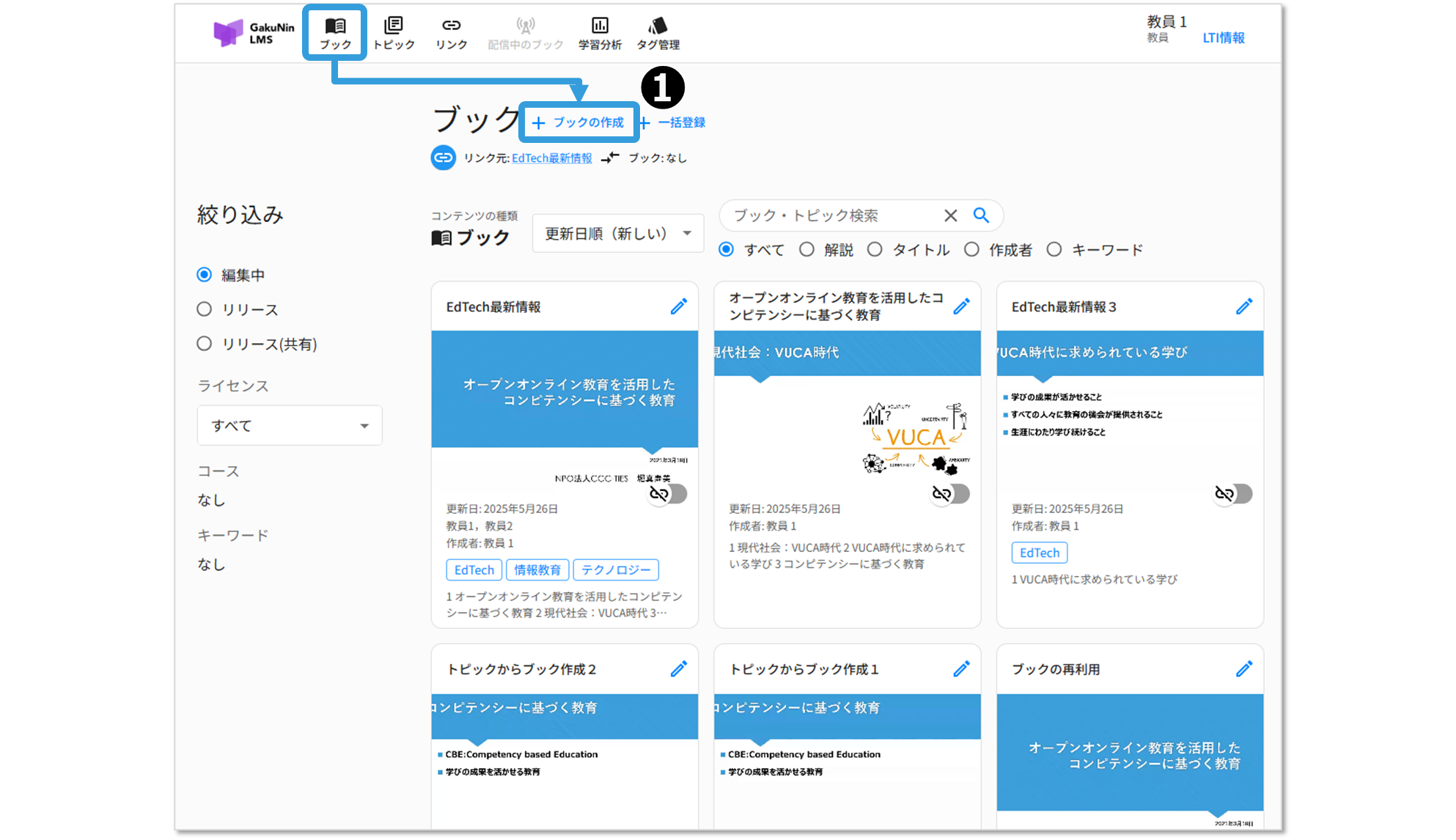Select タイトル search scope radio

(x=875, y=250)
